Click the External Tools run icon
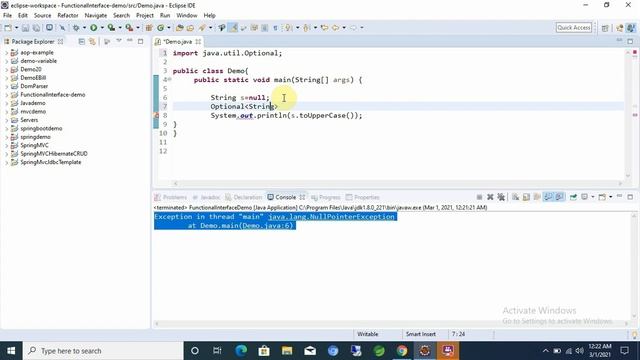The image size is (640, 360). click(x=129, y=28)
